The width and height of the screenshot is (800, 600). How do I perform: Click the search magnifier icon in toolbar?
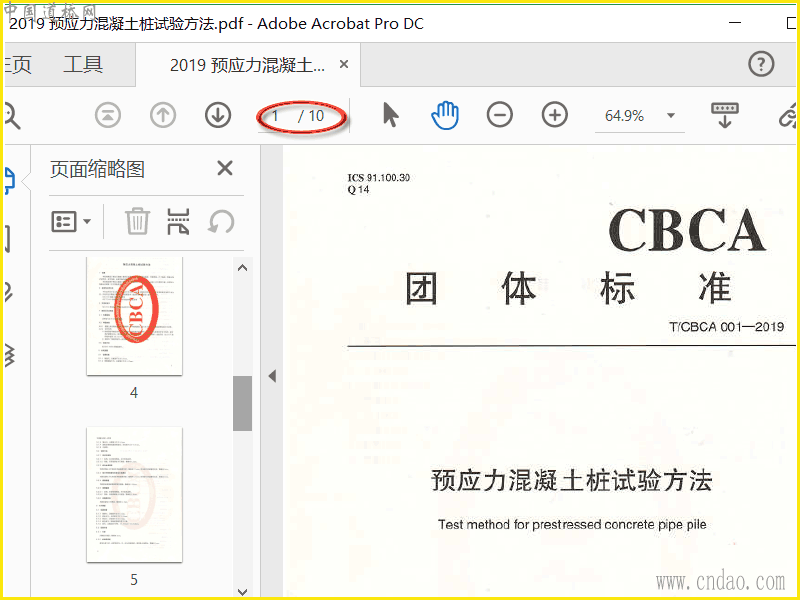click(11, 116)
